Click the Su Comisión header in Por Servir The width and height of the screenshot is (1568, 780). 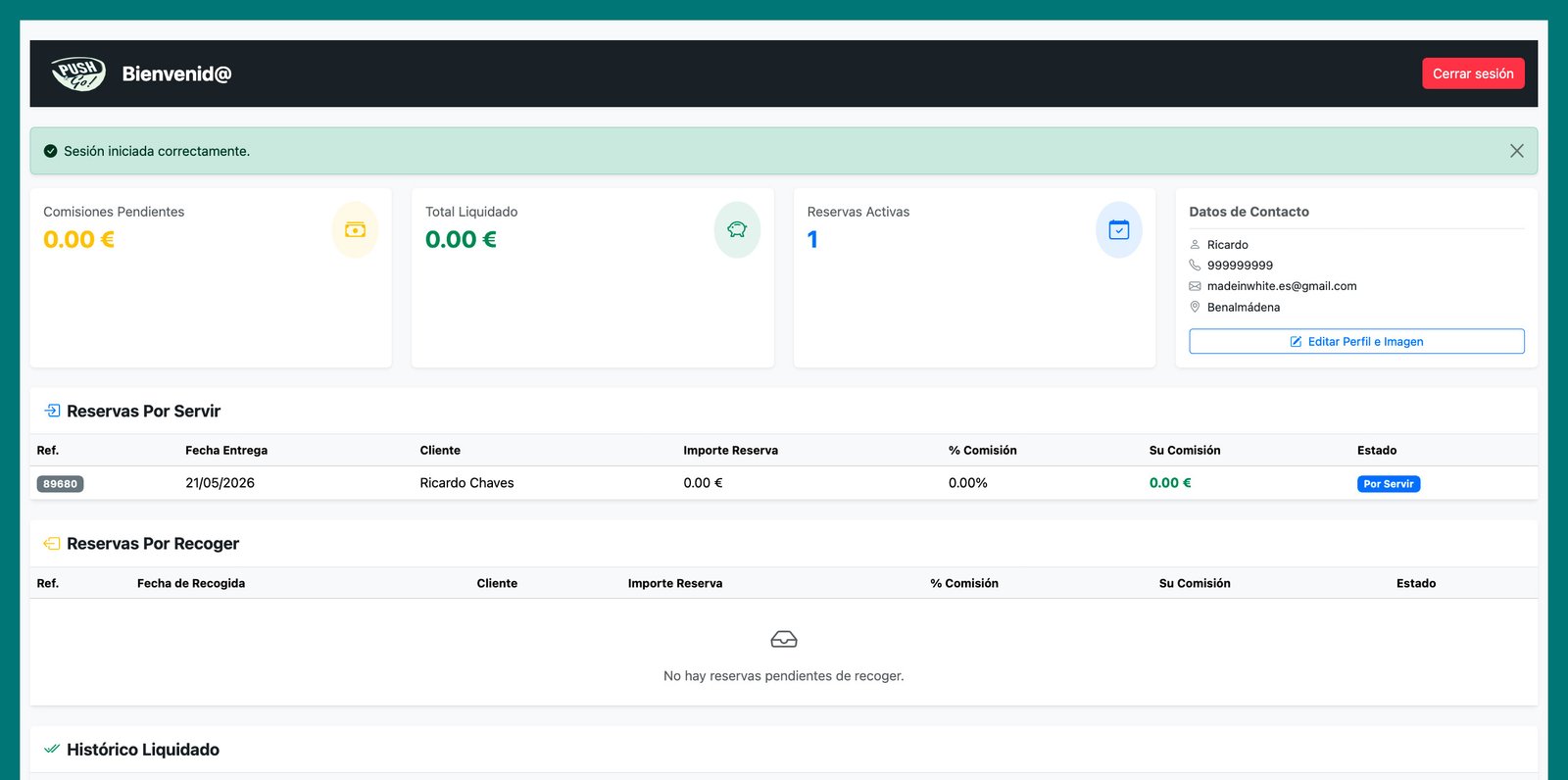(x=1184, y=451)
